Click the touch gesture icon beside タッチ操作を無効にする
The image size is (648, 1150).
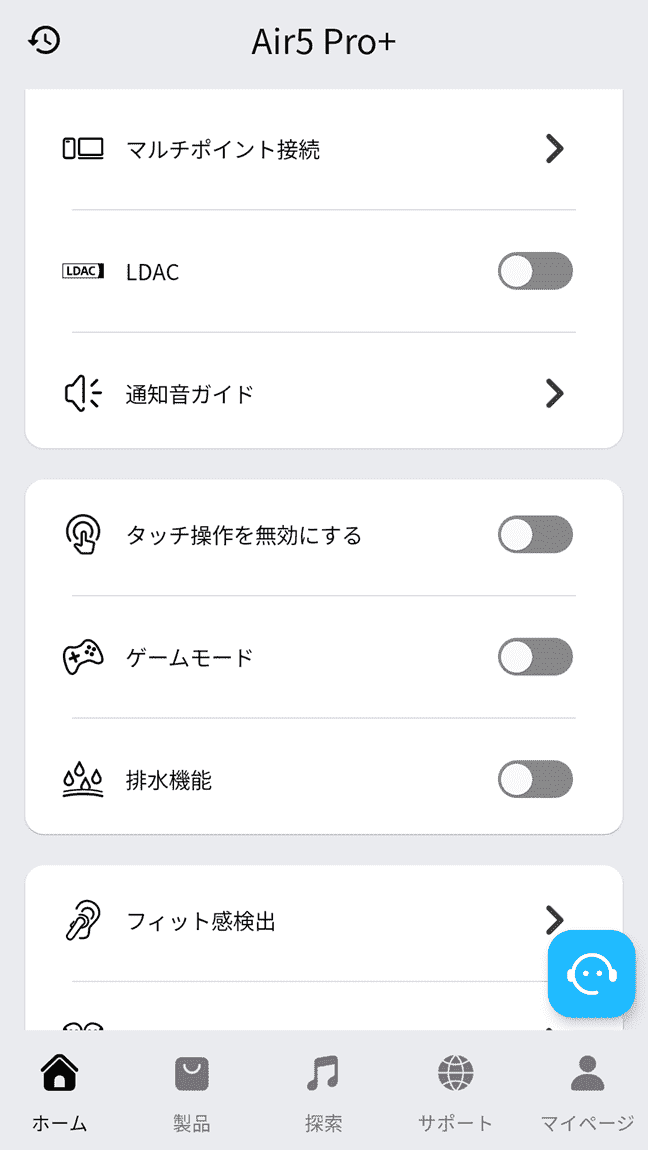84,534
